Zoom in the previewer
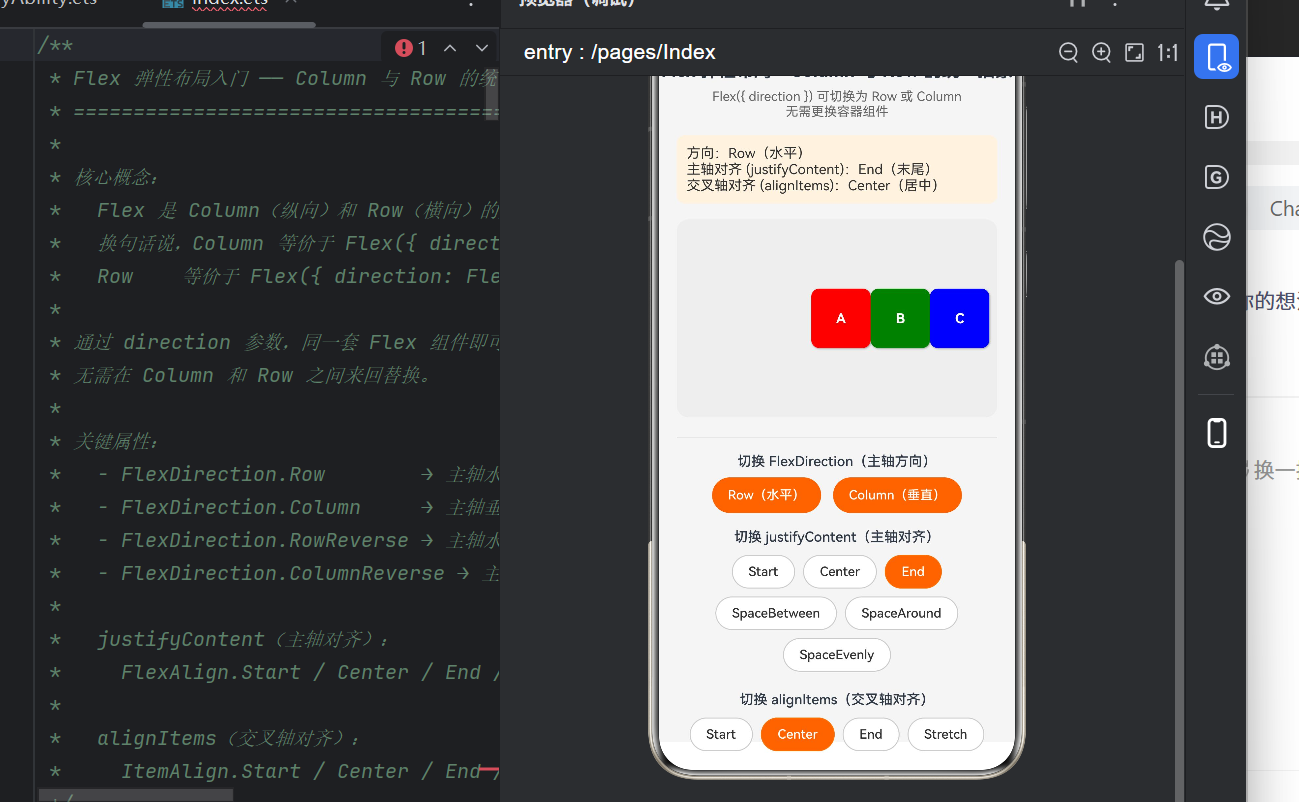The width and height of the screenshot is (1299, 802). [1101, 53]
